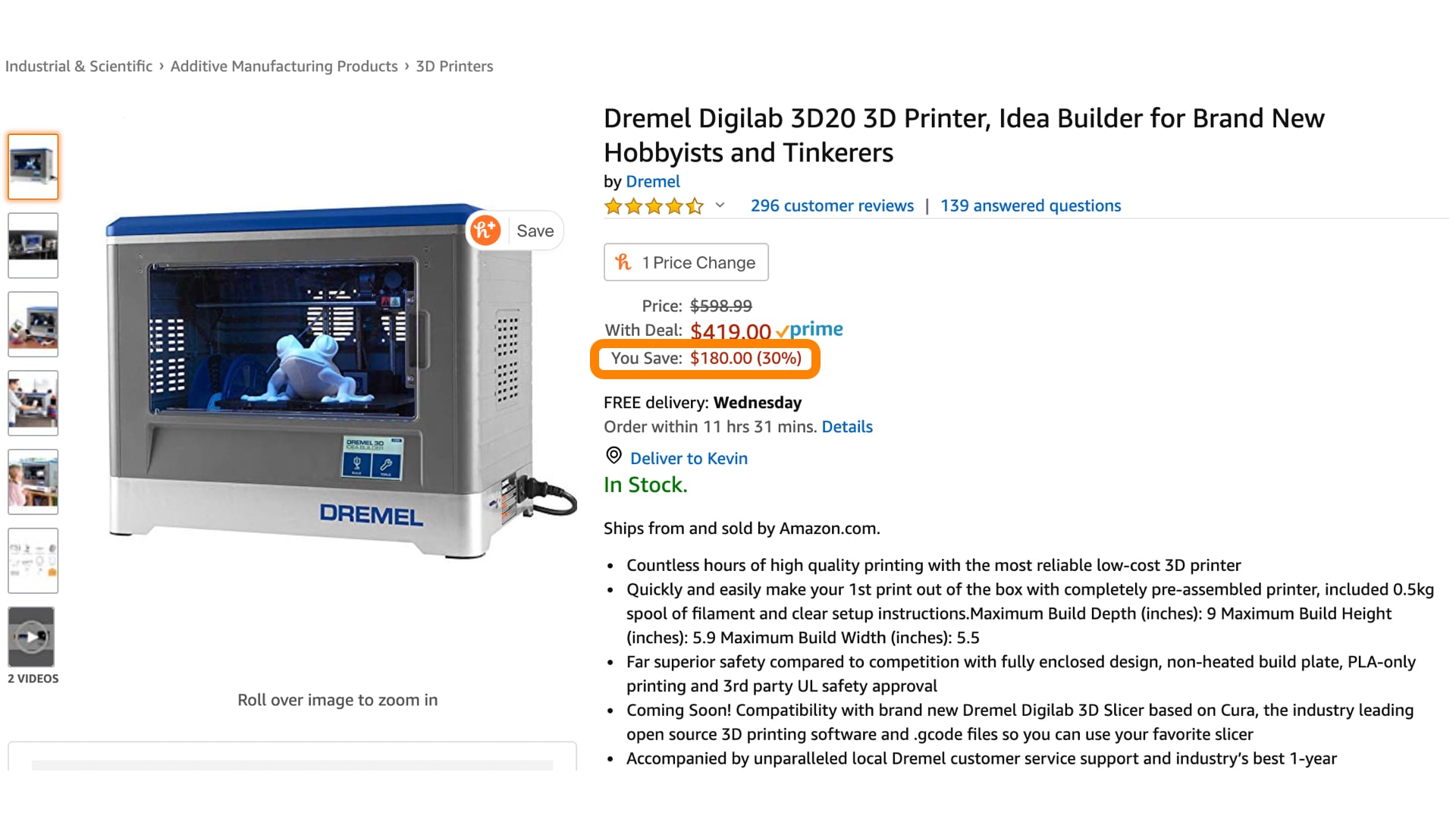This screenshot has width=1456, height=819.
Task: Play the product video thumbnail
Action: [32, 636]
